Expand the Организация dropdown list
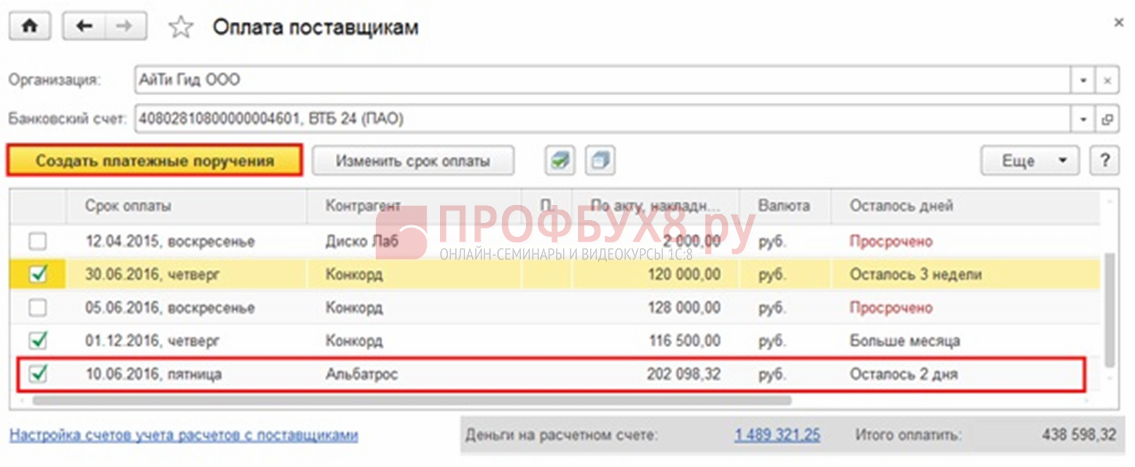 (1084, 80)
